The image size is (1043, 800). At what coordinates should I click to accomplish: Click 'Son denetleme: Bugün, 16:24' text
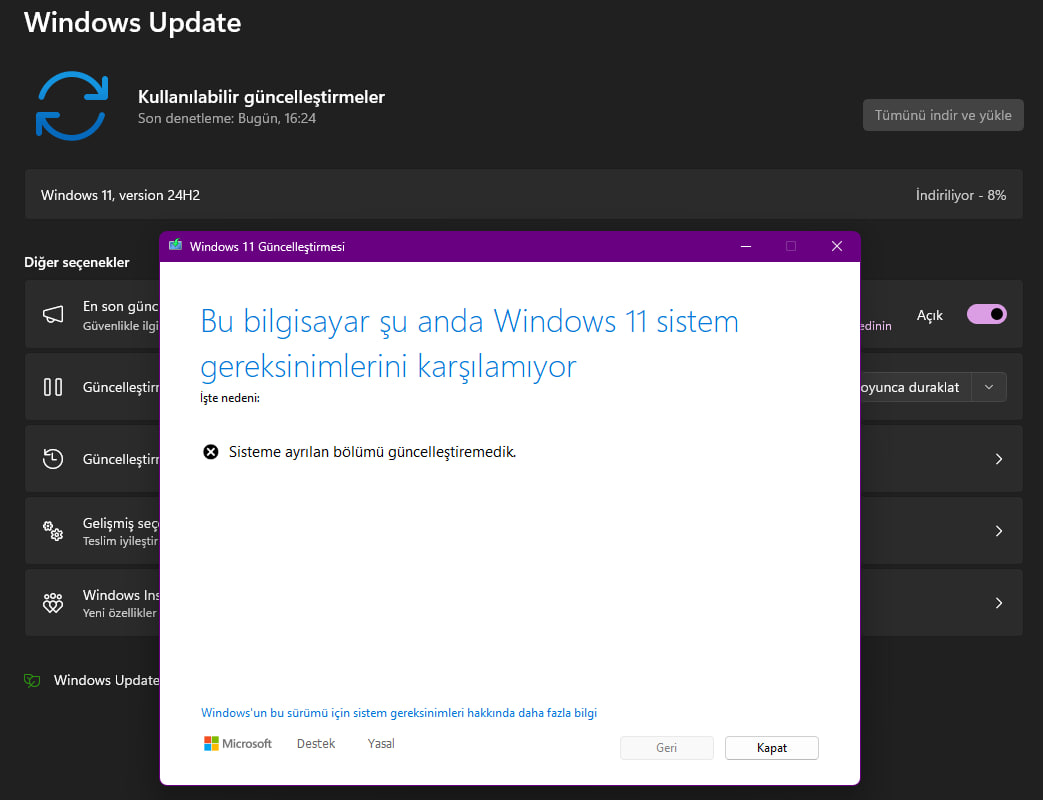point(227,118)
